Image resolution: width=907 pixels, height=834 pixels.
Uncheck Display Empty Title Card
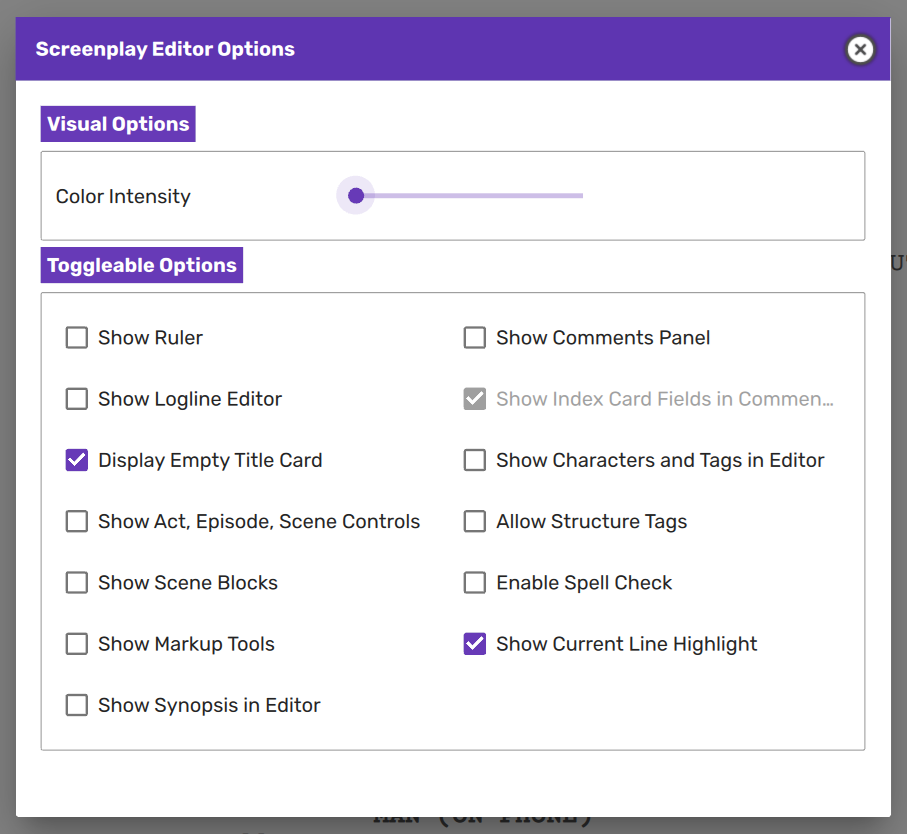click(x=77, y=460)
